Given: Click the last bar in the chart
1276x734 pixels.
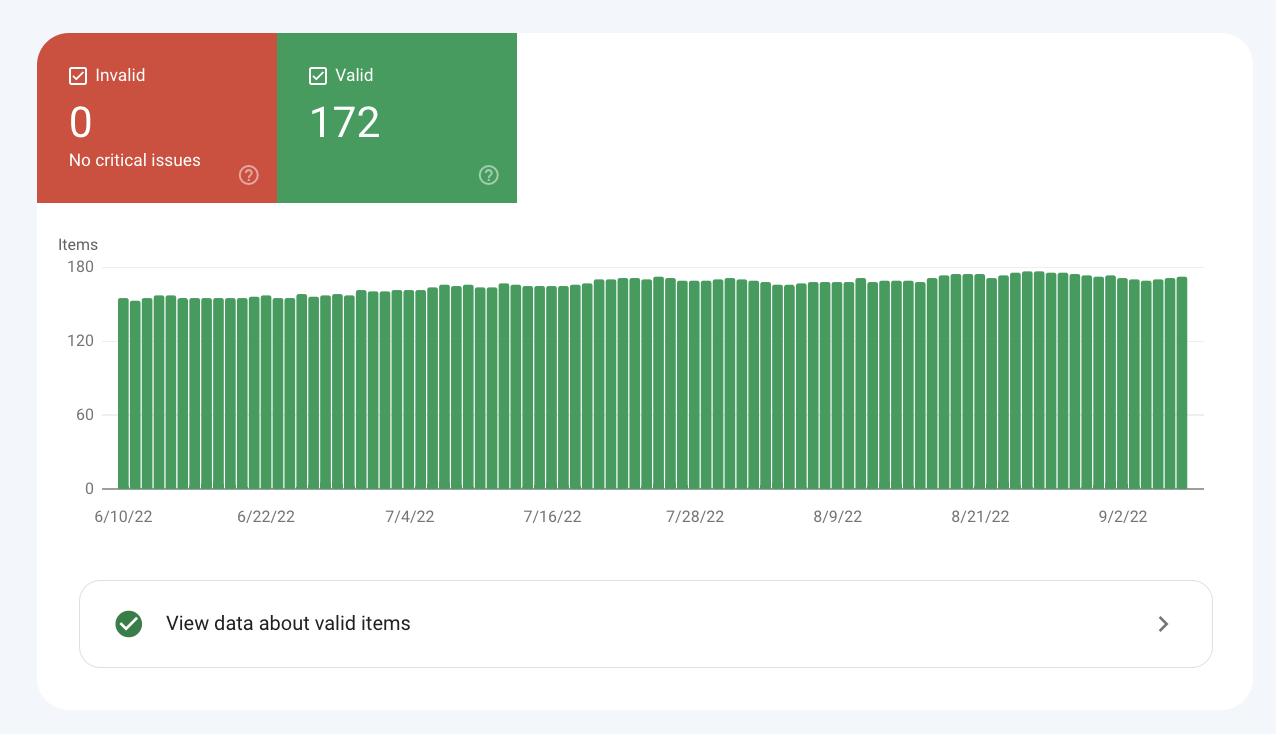Looking at the screenshot, I should [x=1181, y=383].
